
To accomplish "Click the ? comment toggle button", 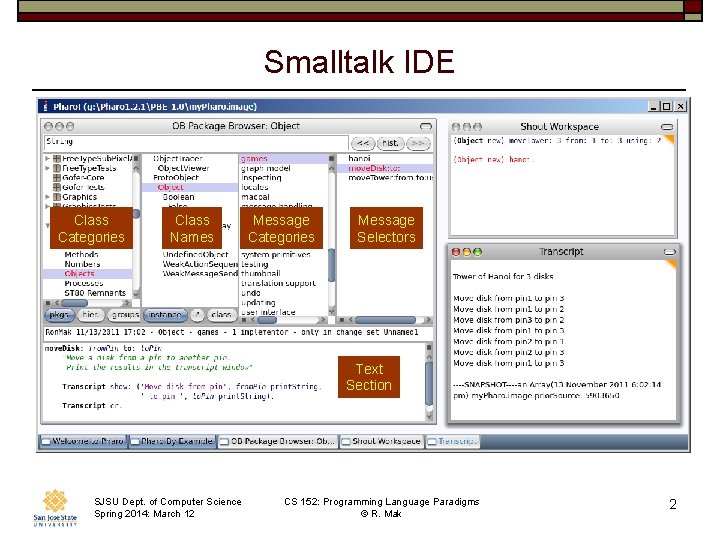I will click(x=197, y=315).
